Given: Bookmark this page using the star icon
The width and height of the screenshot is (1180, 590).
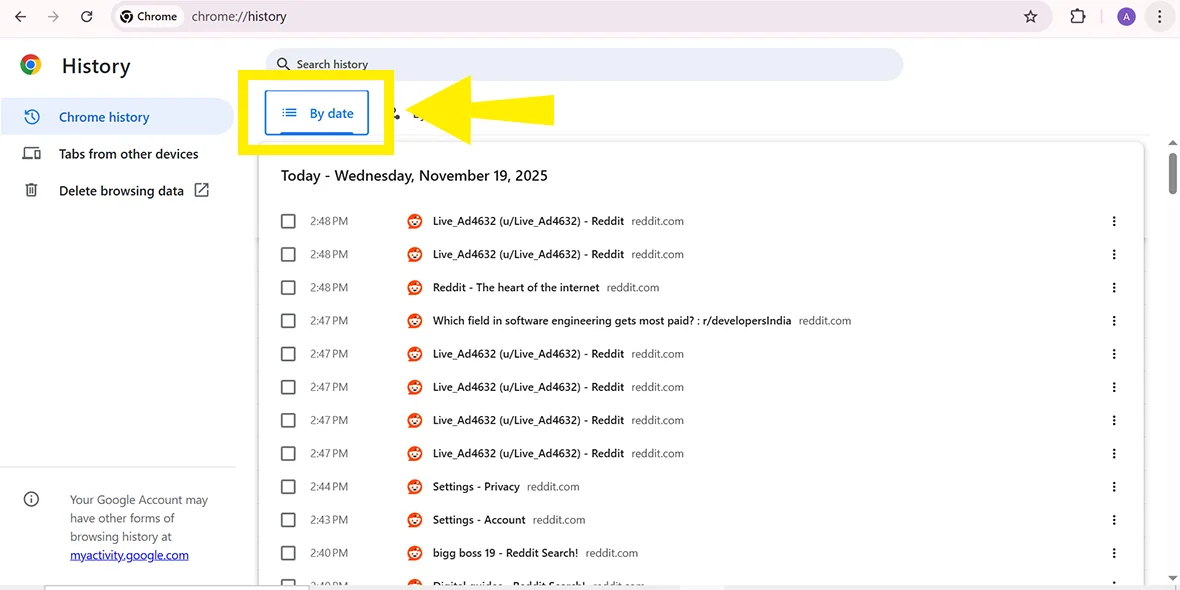Looking at the screenshot, I should click(x=1031, y=16).
